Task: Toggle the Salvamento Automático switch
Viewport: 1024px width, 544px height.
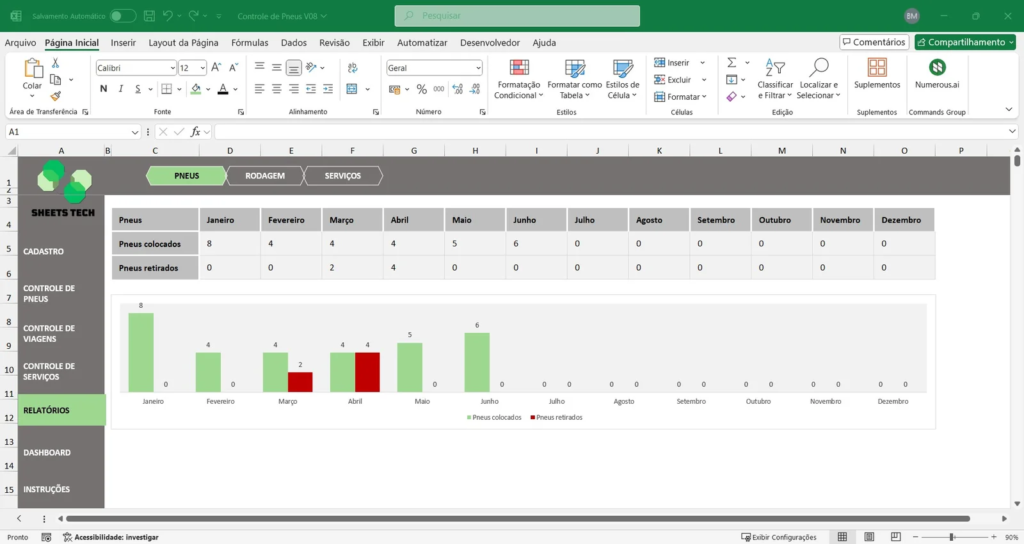Action: [x=122, y=16]
